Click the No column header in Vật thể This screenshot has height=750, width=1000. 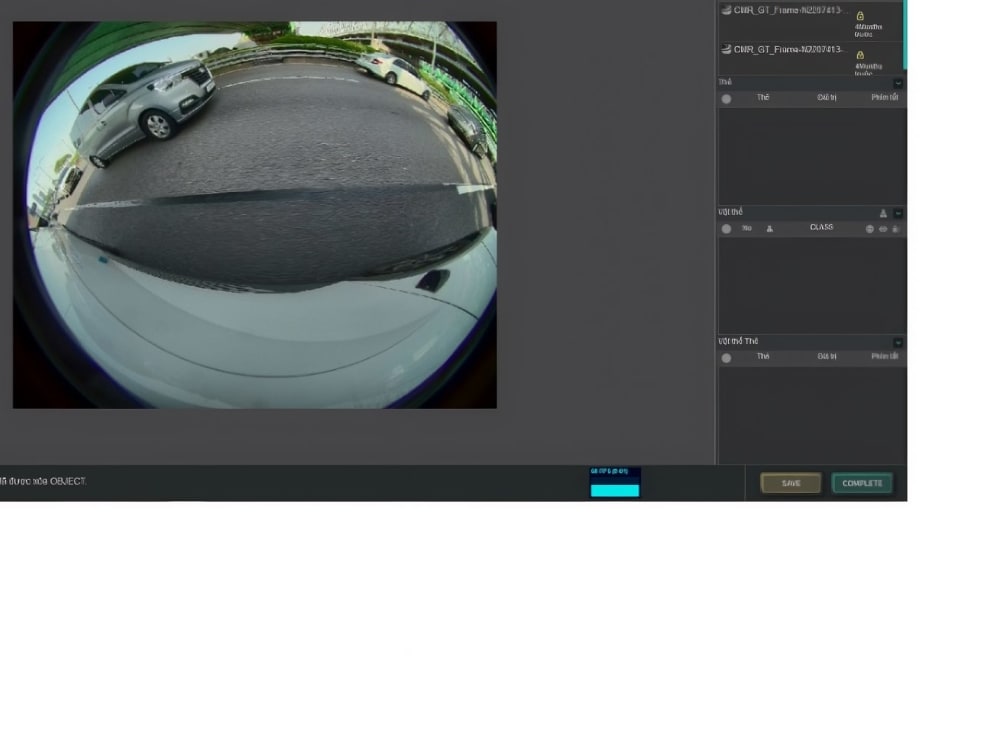tap(747, 228)
